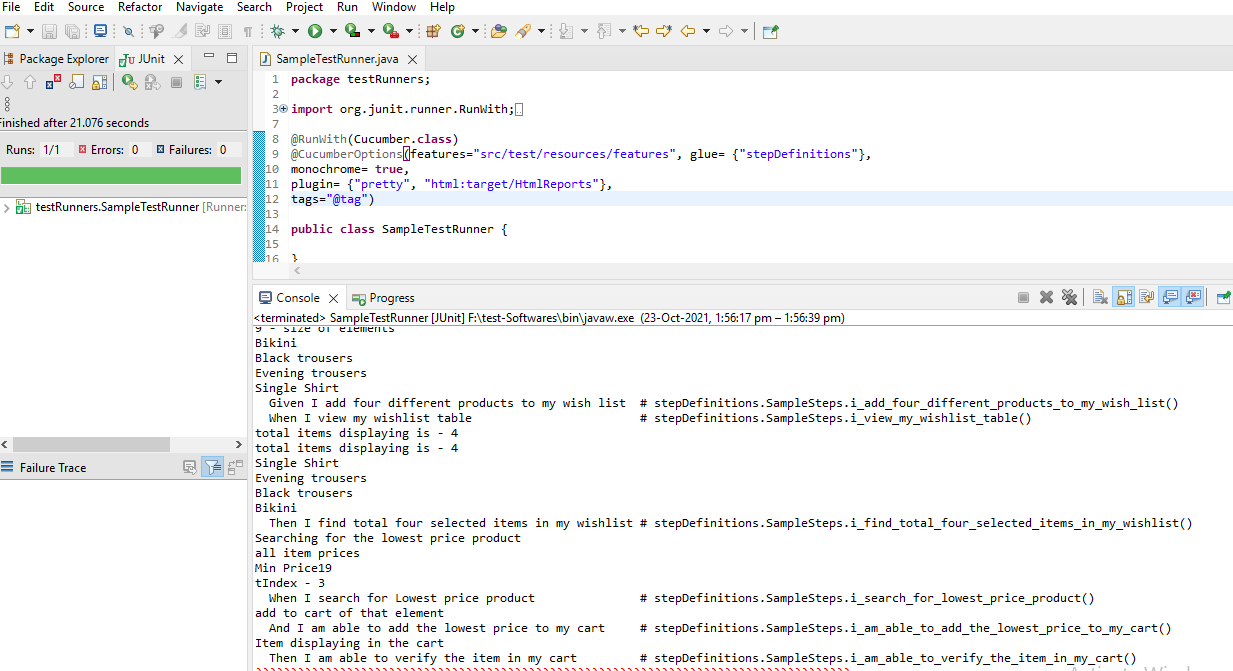Toggle Show Console on Standard Error
The image size is (1233, 671).
tap(1193, 297)
